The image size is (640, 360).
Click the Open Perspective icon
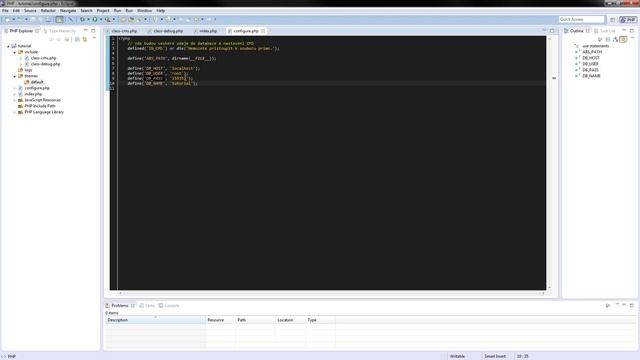pos(612,20)
